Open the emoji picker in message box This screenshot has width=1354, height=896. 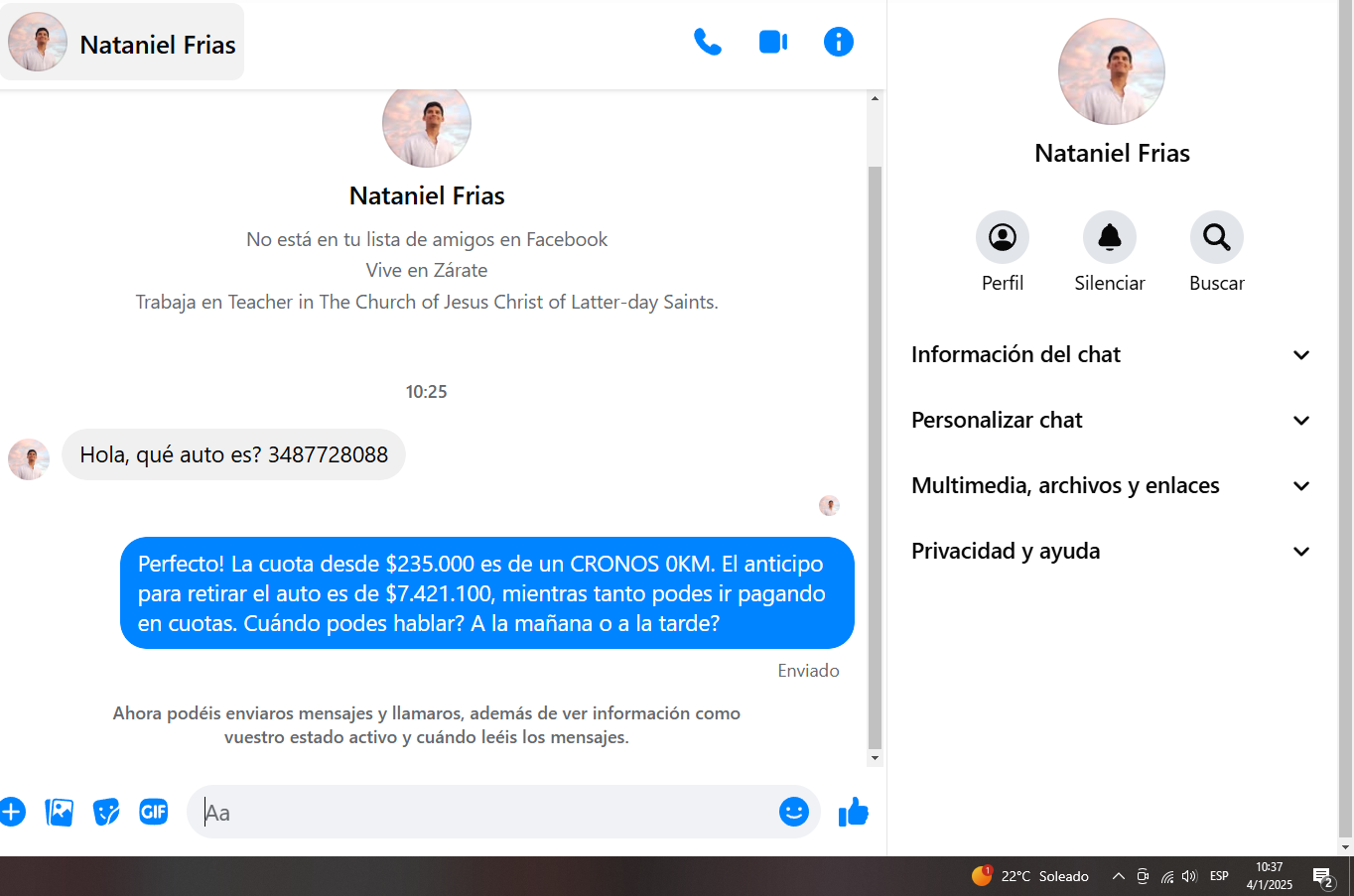[793, 812]
